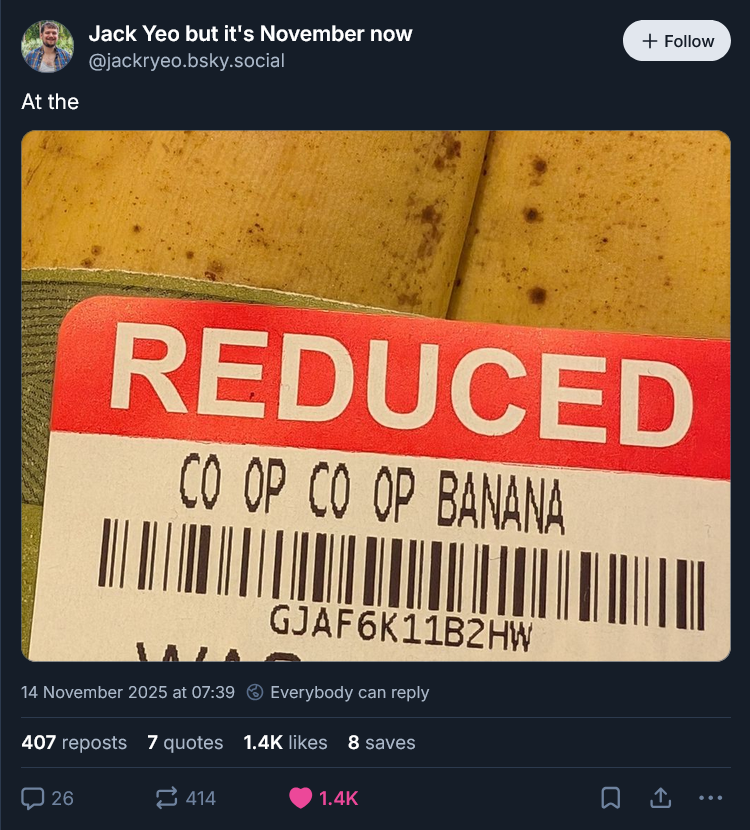This screenshot has width=750, height=830.
Task: Click the 8 saves count
Action: pyautogui.click(x=381, y=743)
